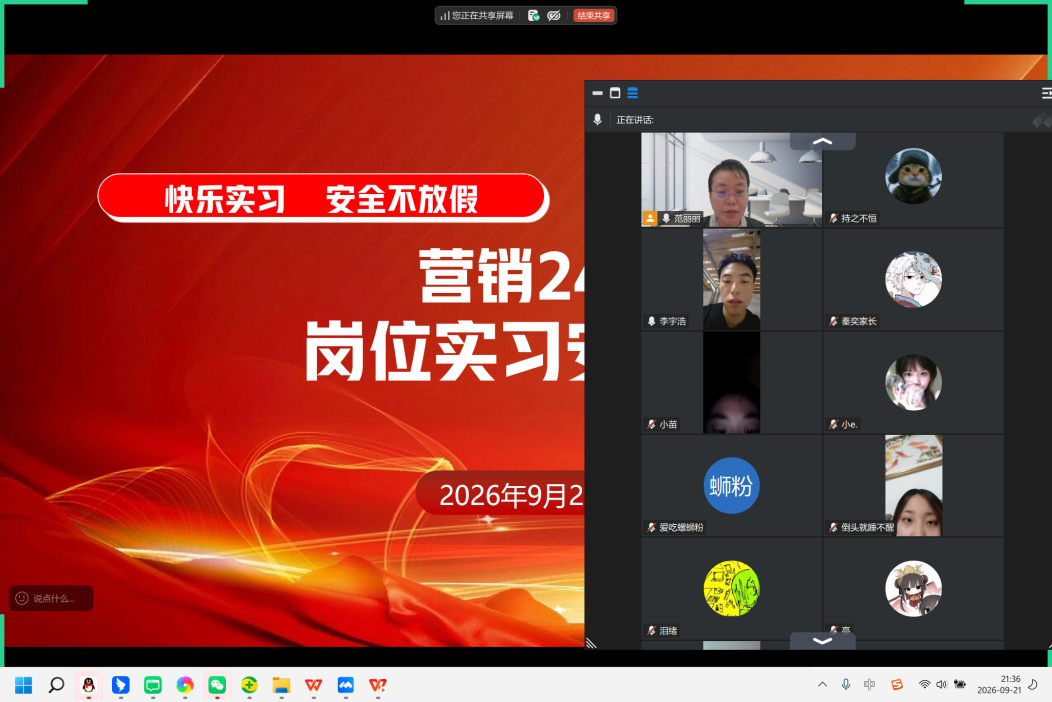Click the microphone icon beside 正在讲话
Screen dimensions: 1052x702
pyautogui.click(x=597, y=119)
